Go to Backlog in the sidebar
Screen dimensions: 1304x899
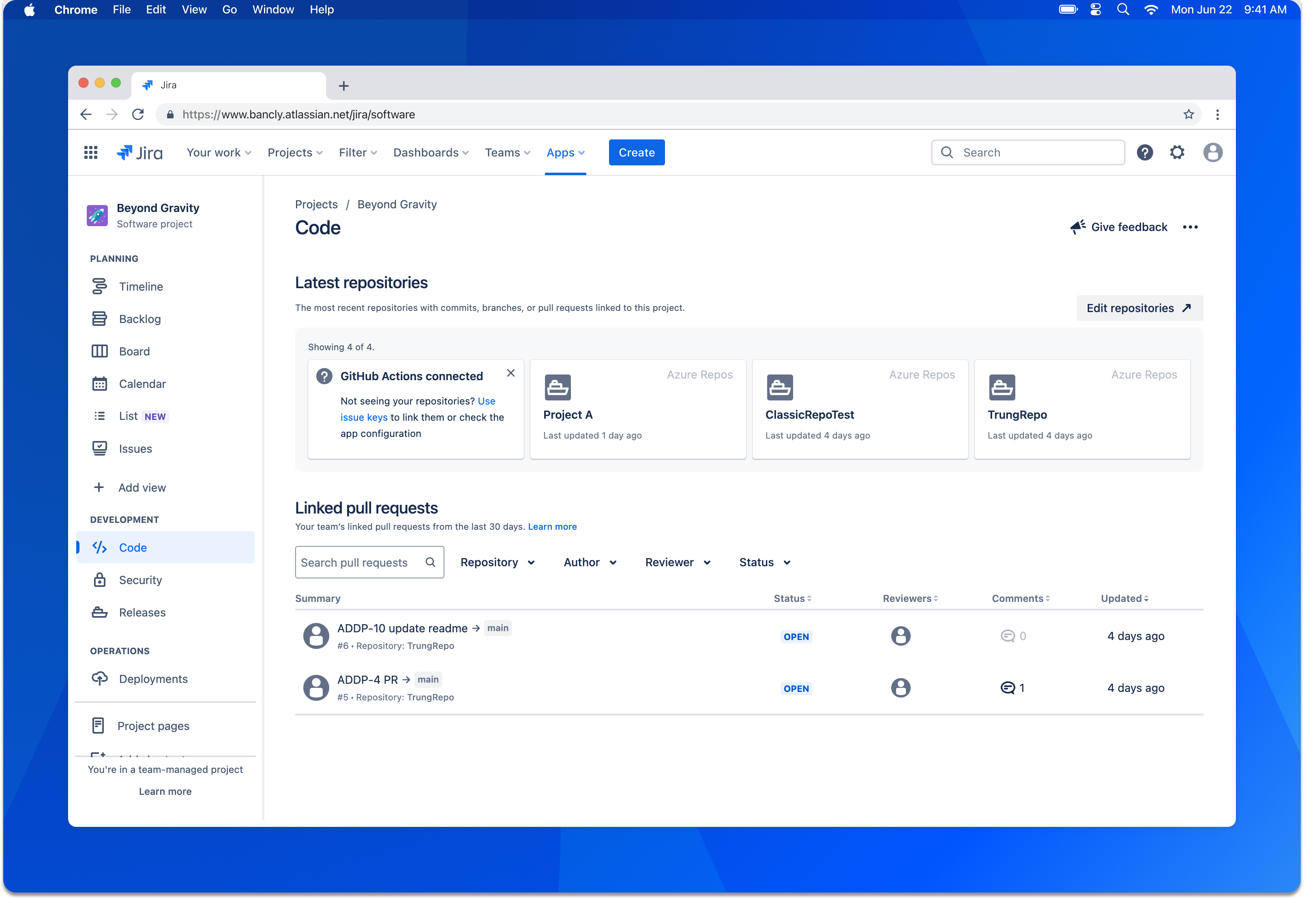click(140, 320)
